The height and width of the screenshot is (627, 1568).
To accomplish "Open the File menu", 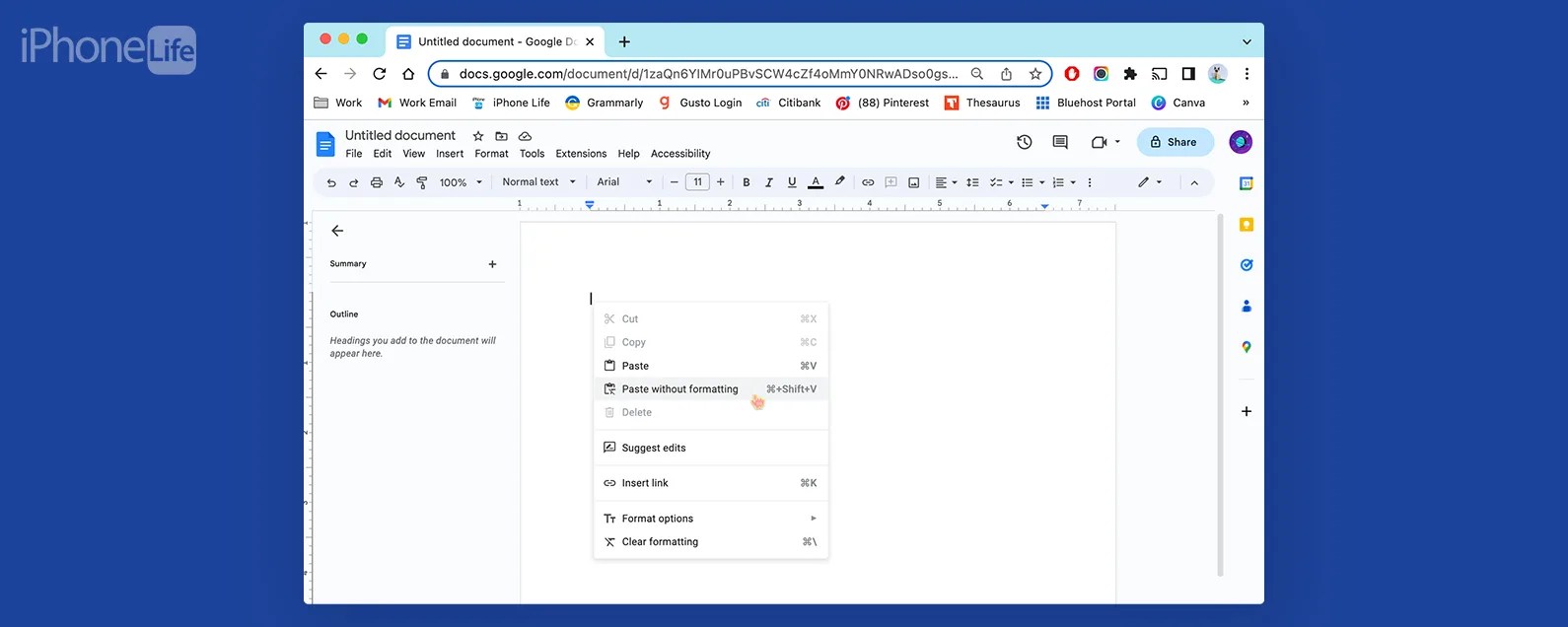I will tap(354, 154).
